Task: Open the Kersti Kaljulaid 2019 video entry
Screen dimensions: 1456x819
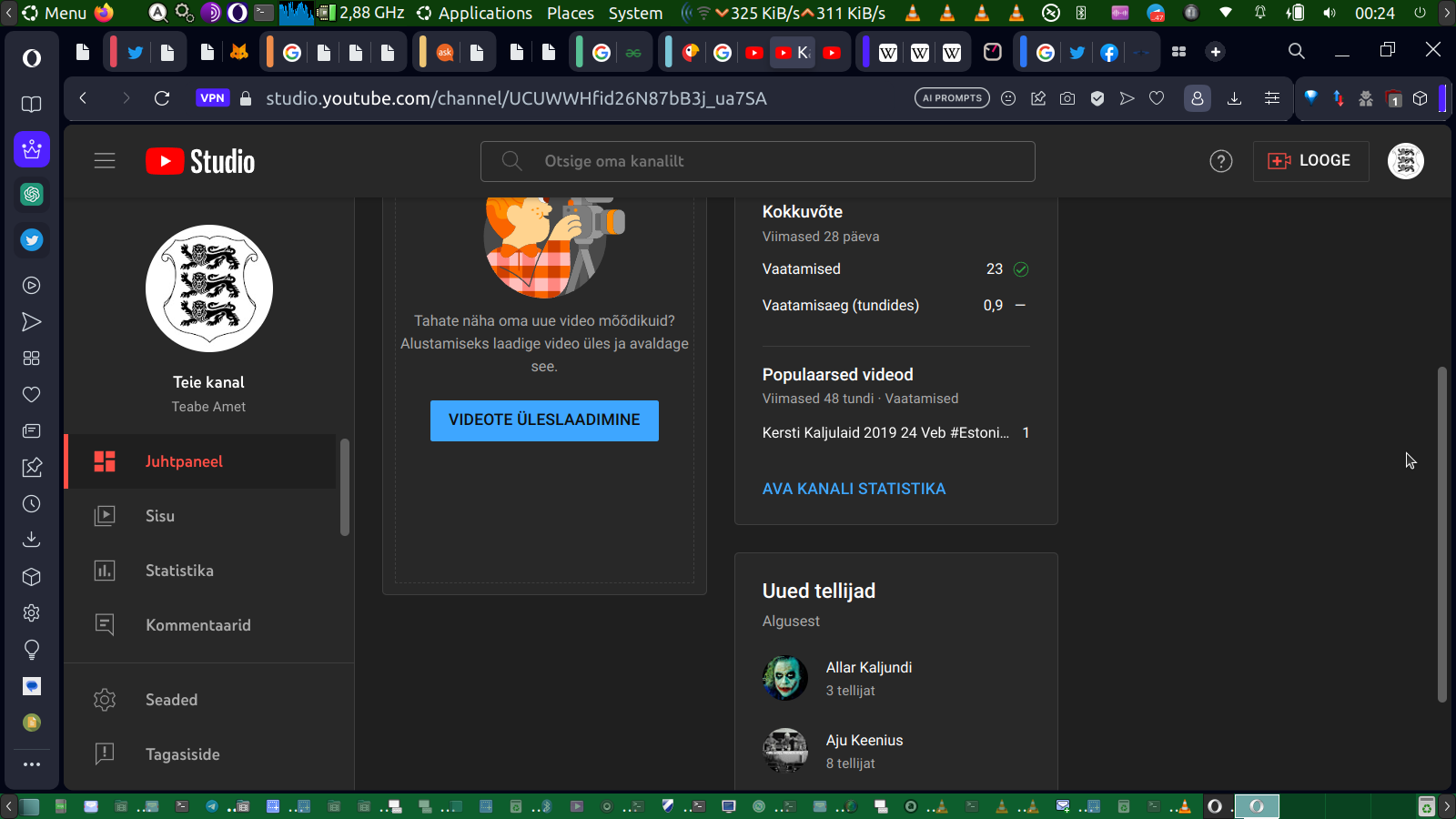Action: 885,433
